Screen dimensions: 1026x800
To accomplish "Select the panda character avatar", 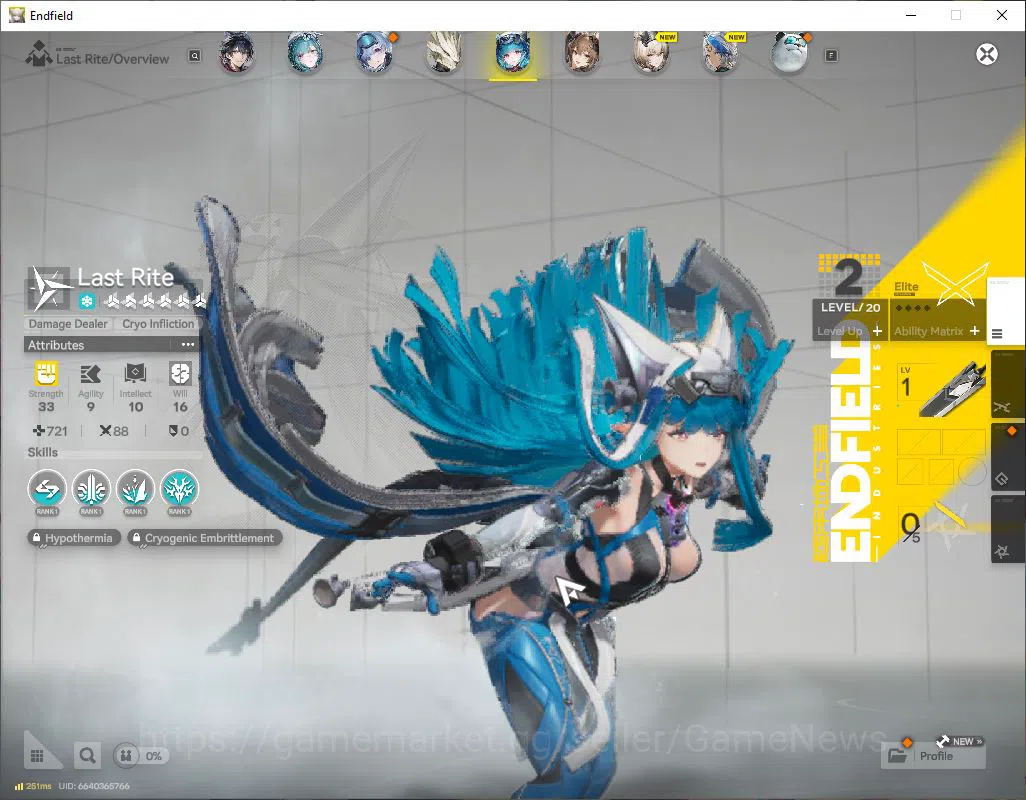I will [x=790, y=54].
